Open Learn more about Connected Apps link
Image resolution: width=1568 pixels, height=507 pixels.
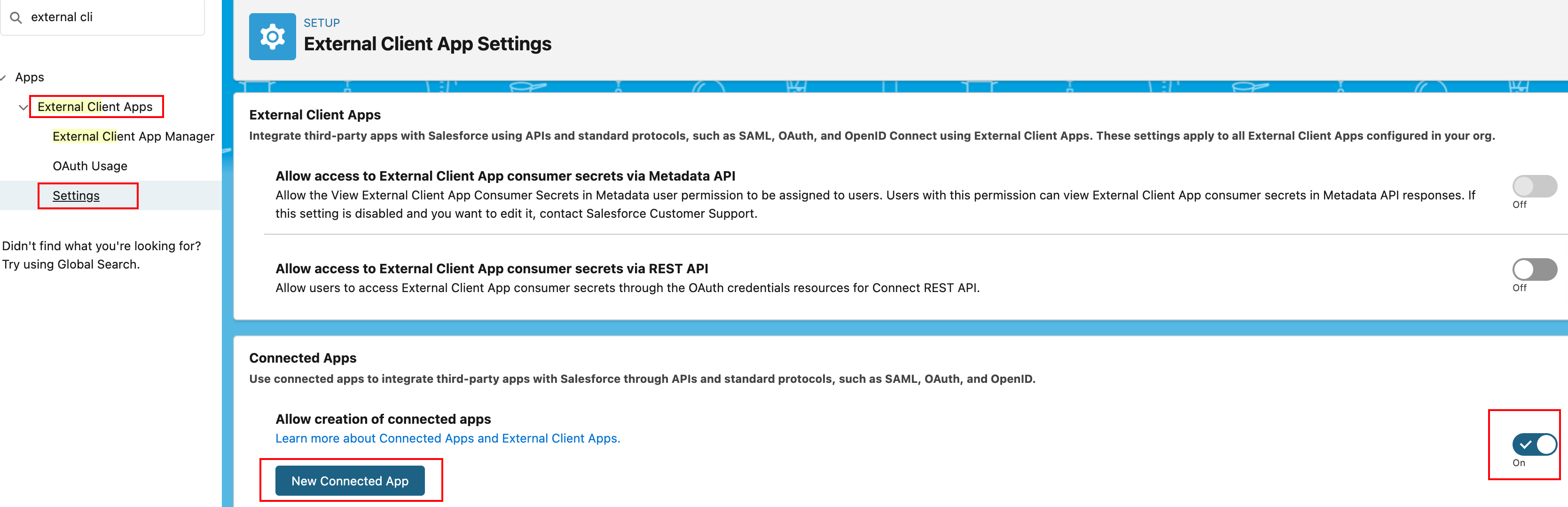coord(447,438)
